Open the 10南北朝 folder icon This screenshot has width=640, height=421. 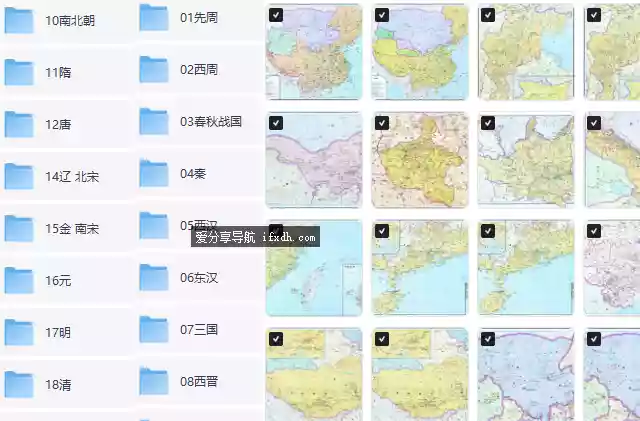[x=19, y=20]
